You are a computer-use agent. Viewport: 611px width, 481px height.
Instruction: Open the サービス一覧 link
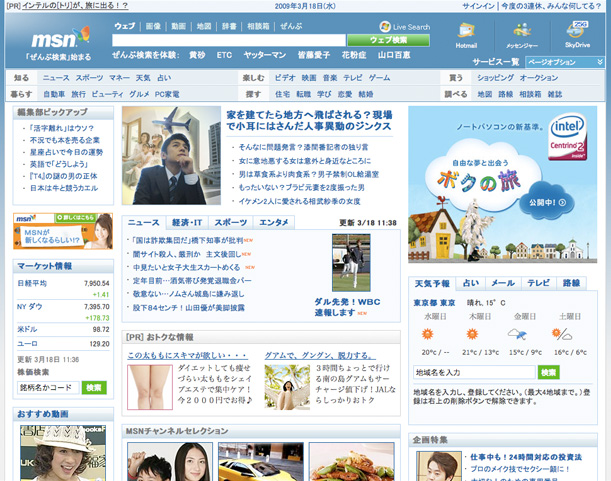point(496,62)
